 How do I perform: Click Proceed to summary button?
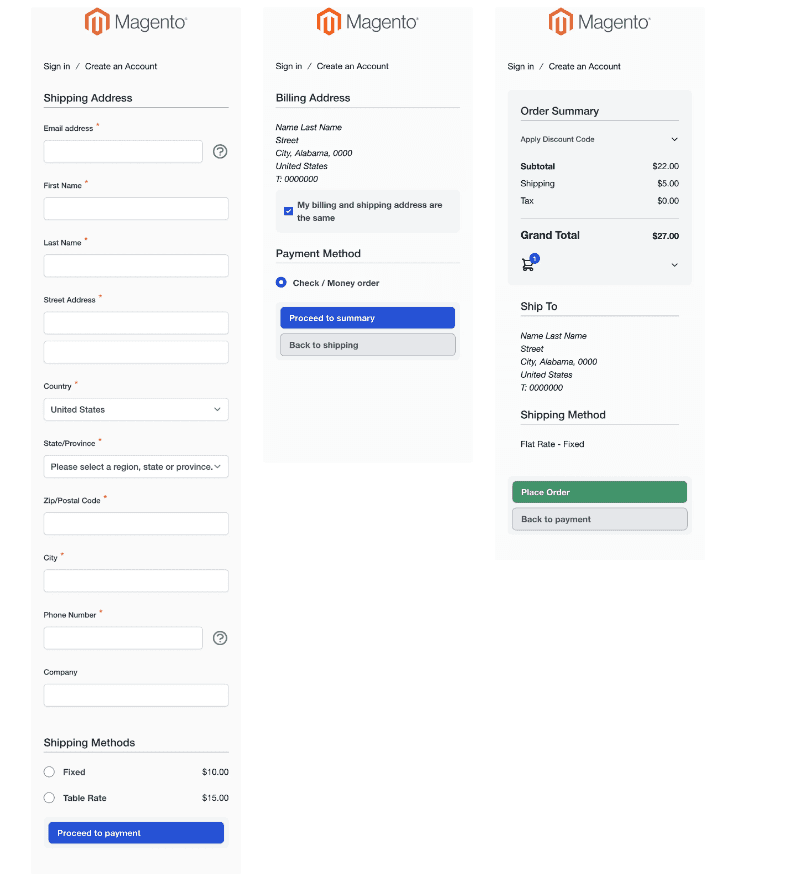coord(367,318)
